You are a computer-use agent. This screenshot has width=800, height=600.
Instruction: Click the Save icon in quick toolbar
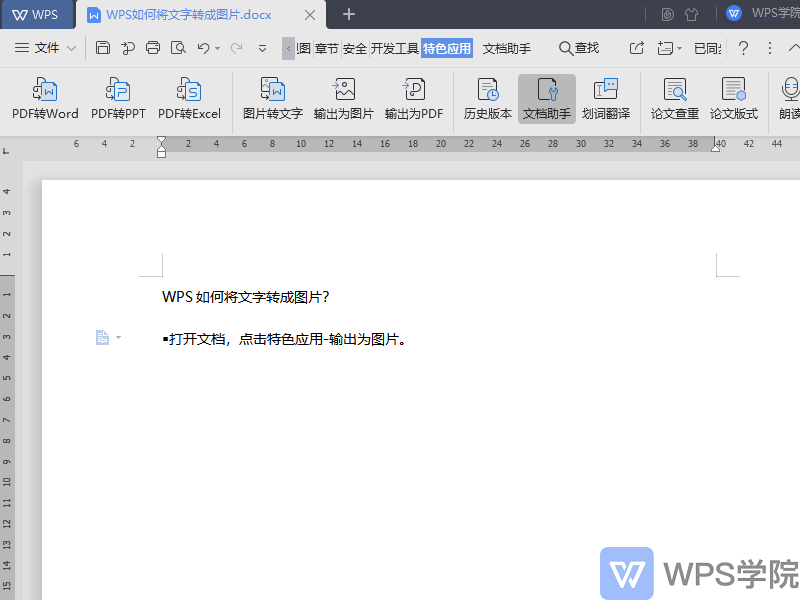click(103, 48)
